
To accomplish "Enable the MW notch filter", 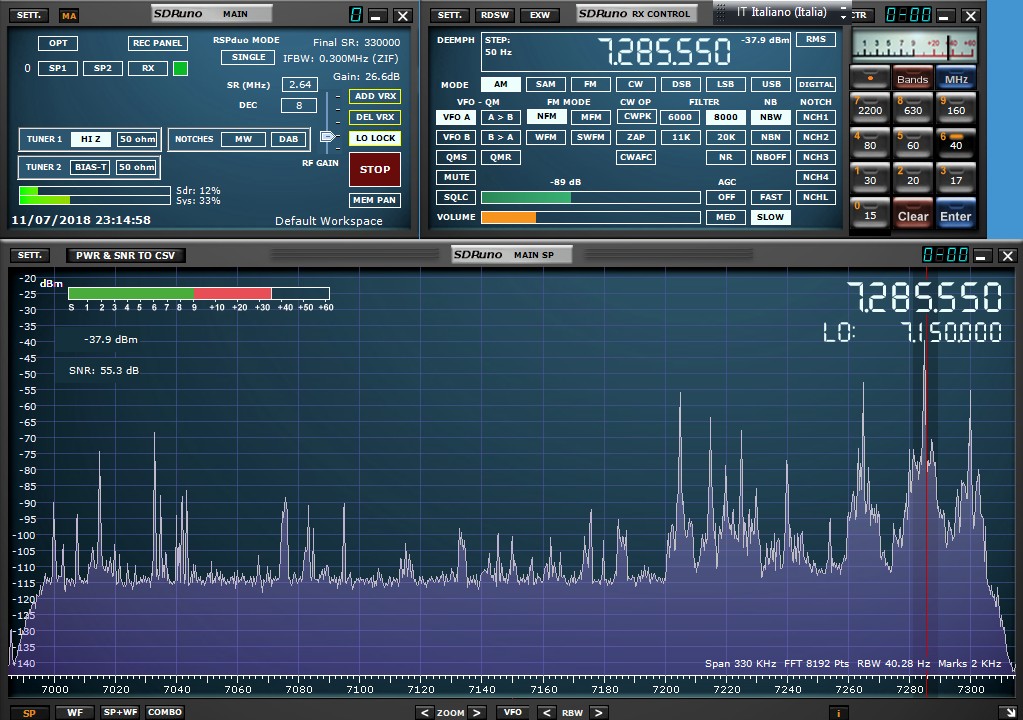I will click(243, 139).
